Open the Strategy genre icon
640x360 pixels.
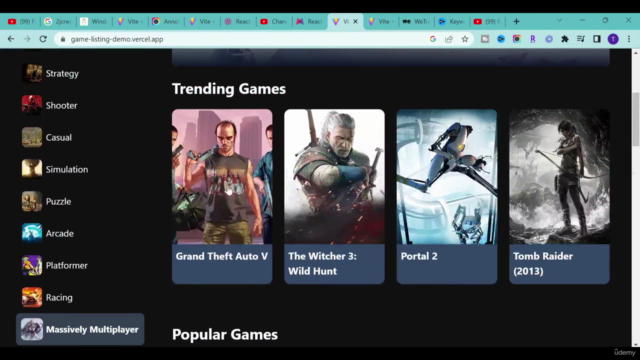pos(32,73)
